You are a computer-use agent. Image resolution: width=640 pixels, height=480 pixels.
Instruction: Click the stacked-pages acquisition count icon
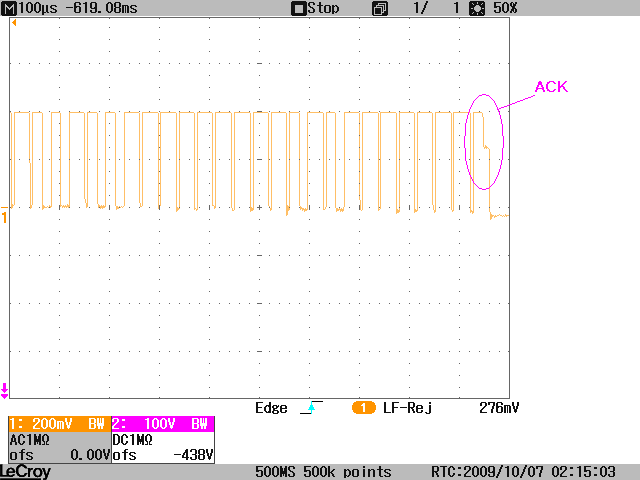coord(380,8)
